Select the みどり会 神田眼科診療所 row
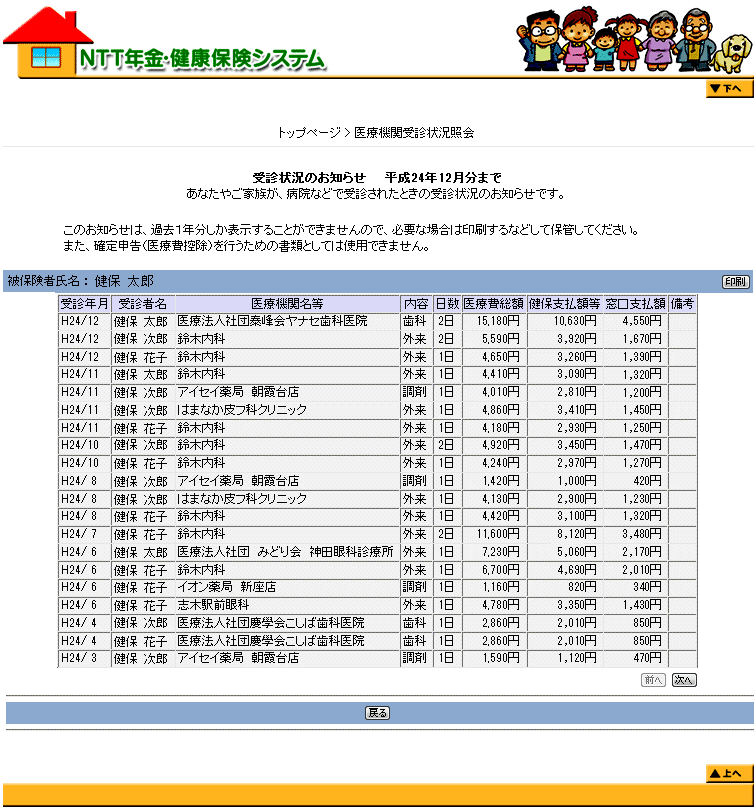The image size is (755, 811). coord(284,552)
